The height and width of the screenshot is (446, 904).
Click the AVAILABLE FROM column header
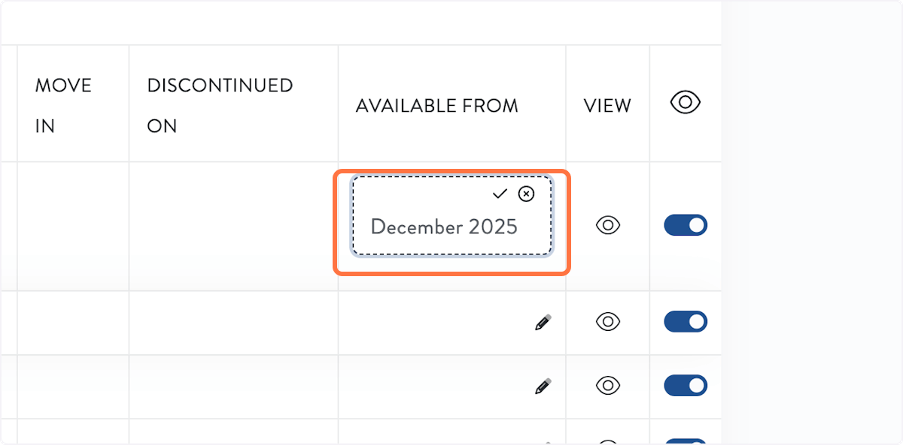437,105
